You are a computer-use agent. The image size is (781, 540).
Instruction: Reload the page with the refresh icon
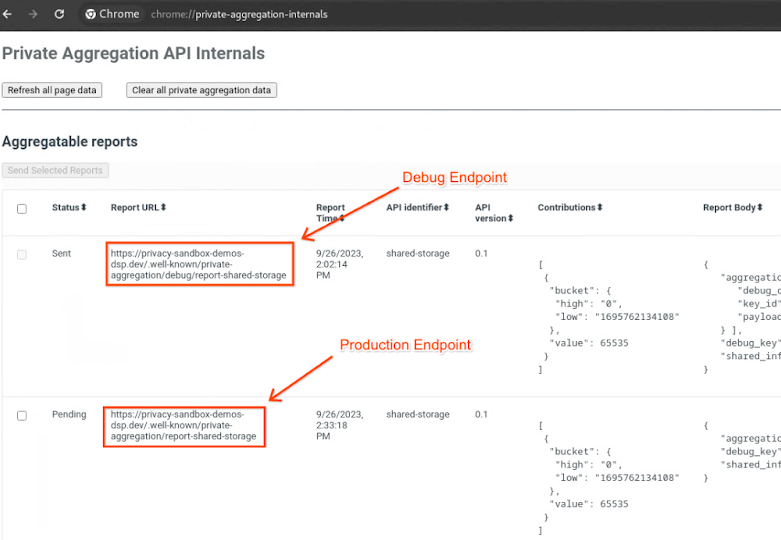point(59,14)
